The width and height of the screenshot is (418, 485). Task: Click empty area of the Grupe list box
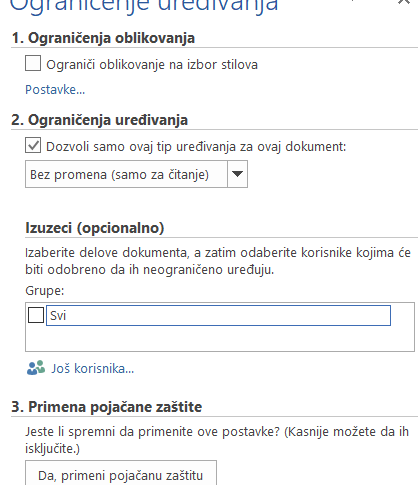[x=220, y=339]
